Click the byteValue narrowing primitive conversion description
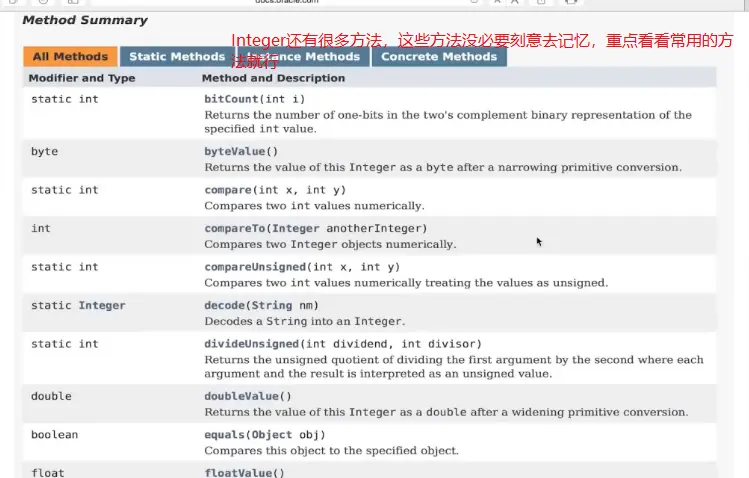 pyautogui.click(x=443, y=168)
